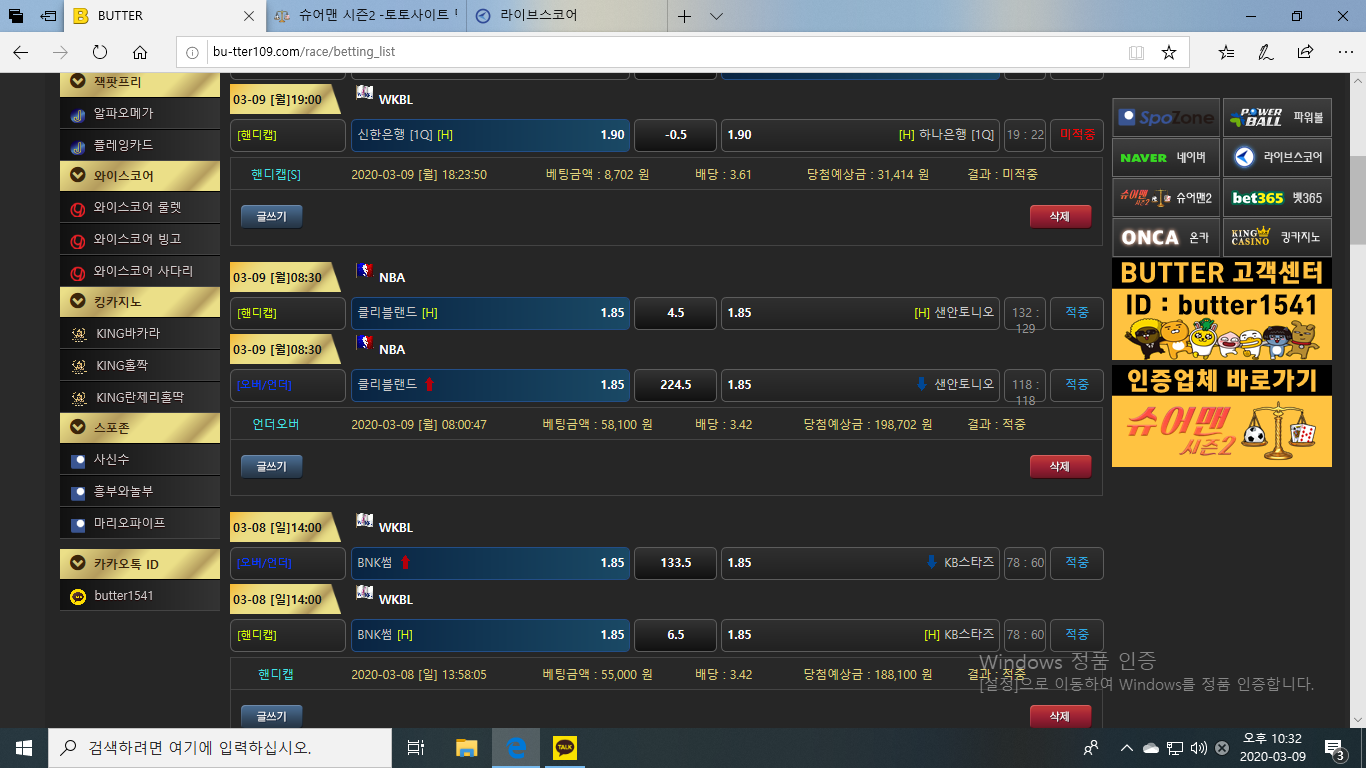Collapse the 와이스코어 sidebar section
The image size is (1366, 768).
78,176
